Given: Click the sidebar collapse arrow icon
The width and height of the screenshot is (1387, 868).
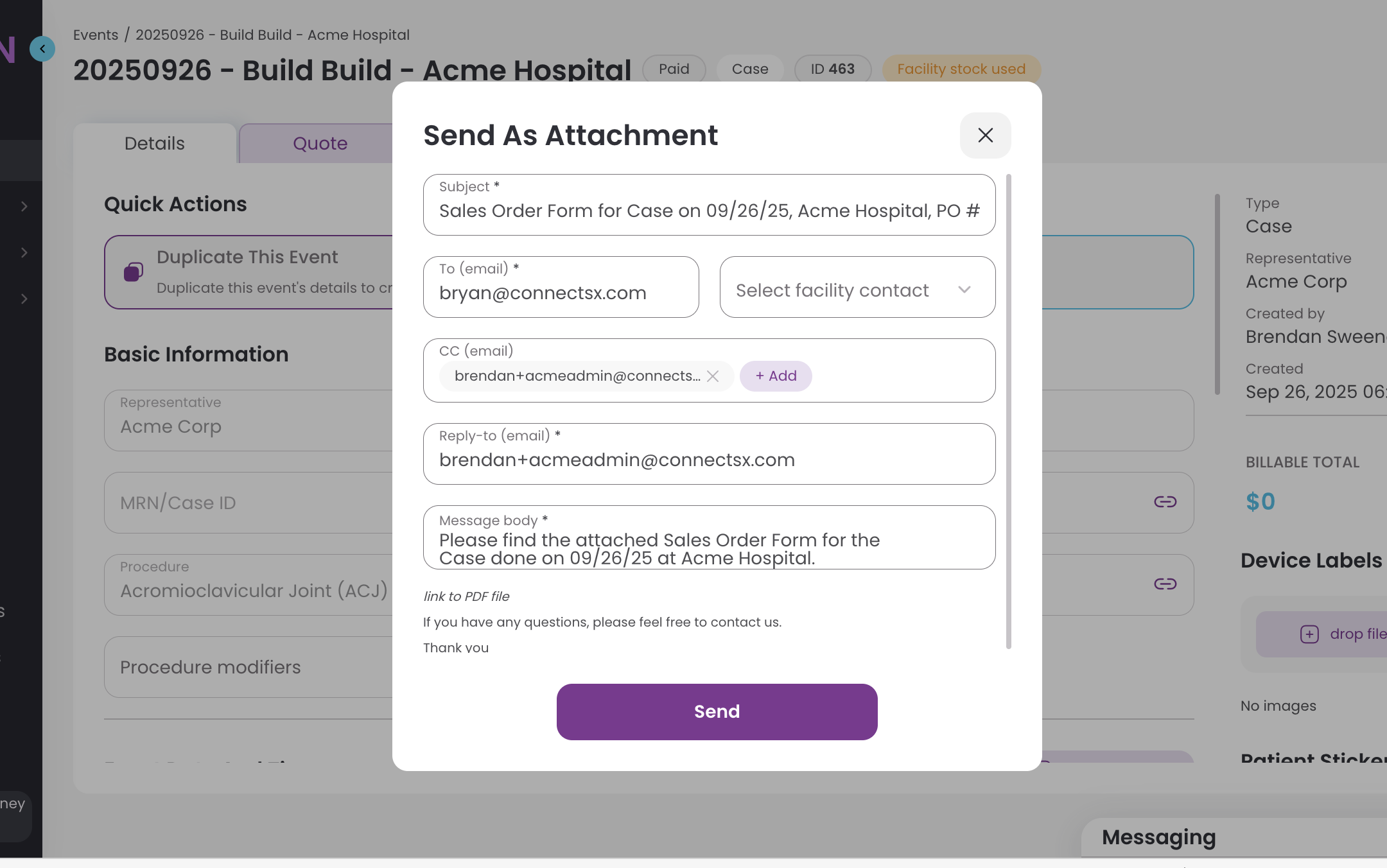Looking at the screenshot, I should [42, 49].
